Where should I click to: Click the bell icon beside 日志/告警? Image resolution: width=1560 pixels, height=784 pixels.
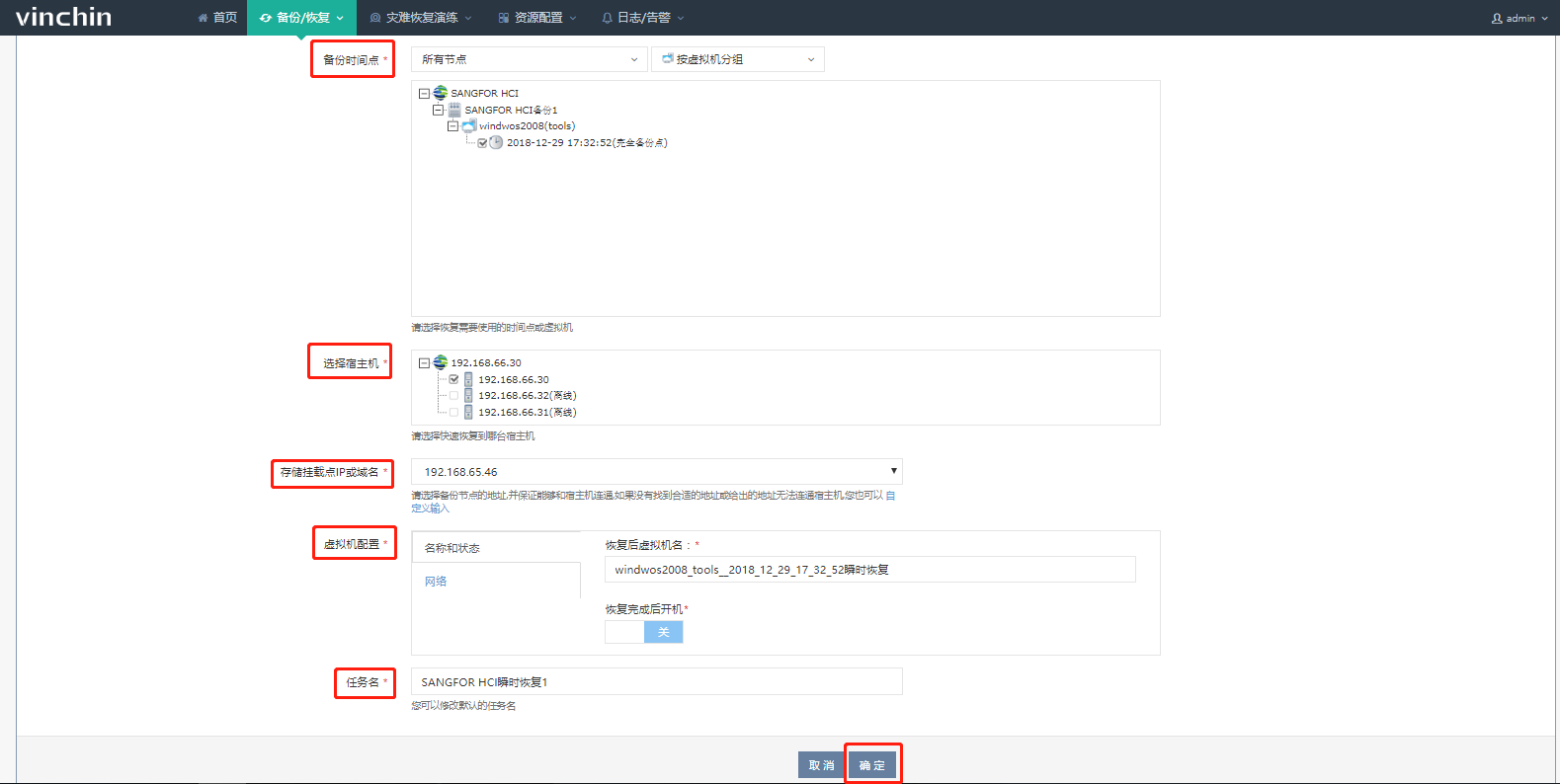pyautogui.click(x=608, y=18)
